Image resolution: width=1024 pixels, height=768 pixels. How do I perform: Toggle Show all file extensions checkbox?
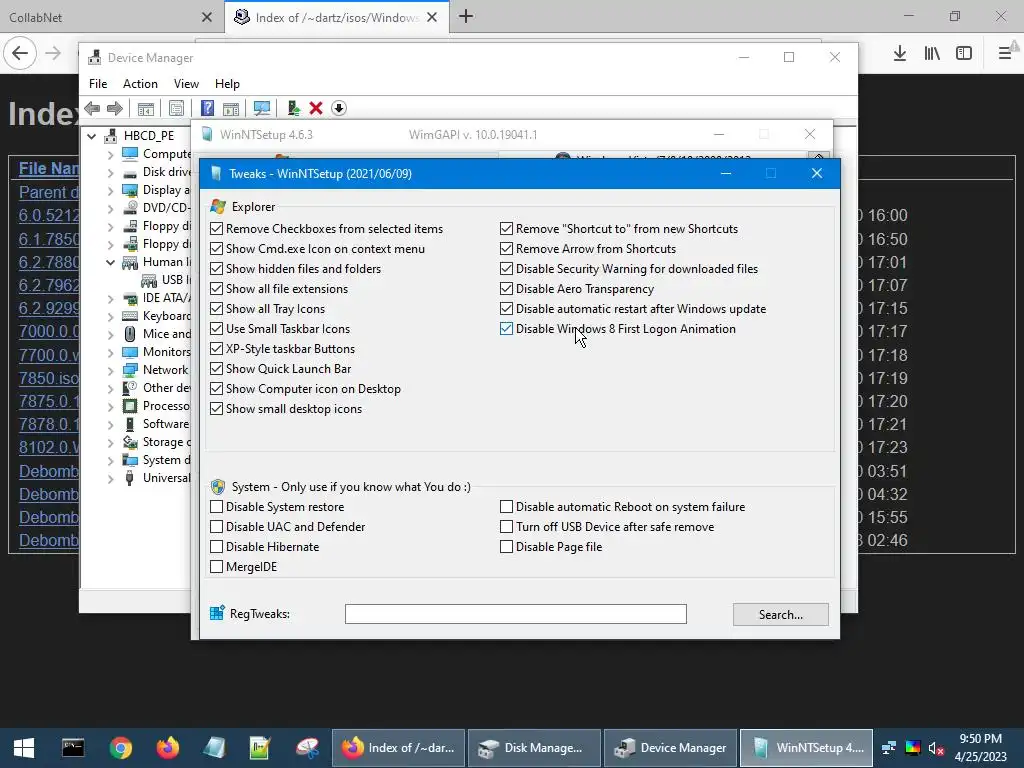tap(217, 289)
